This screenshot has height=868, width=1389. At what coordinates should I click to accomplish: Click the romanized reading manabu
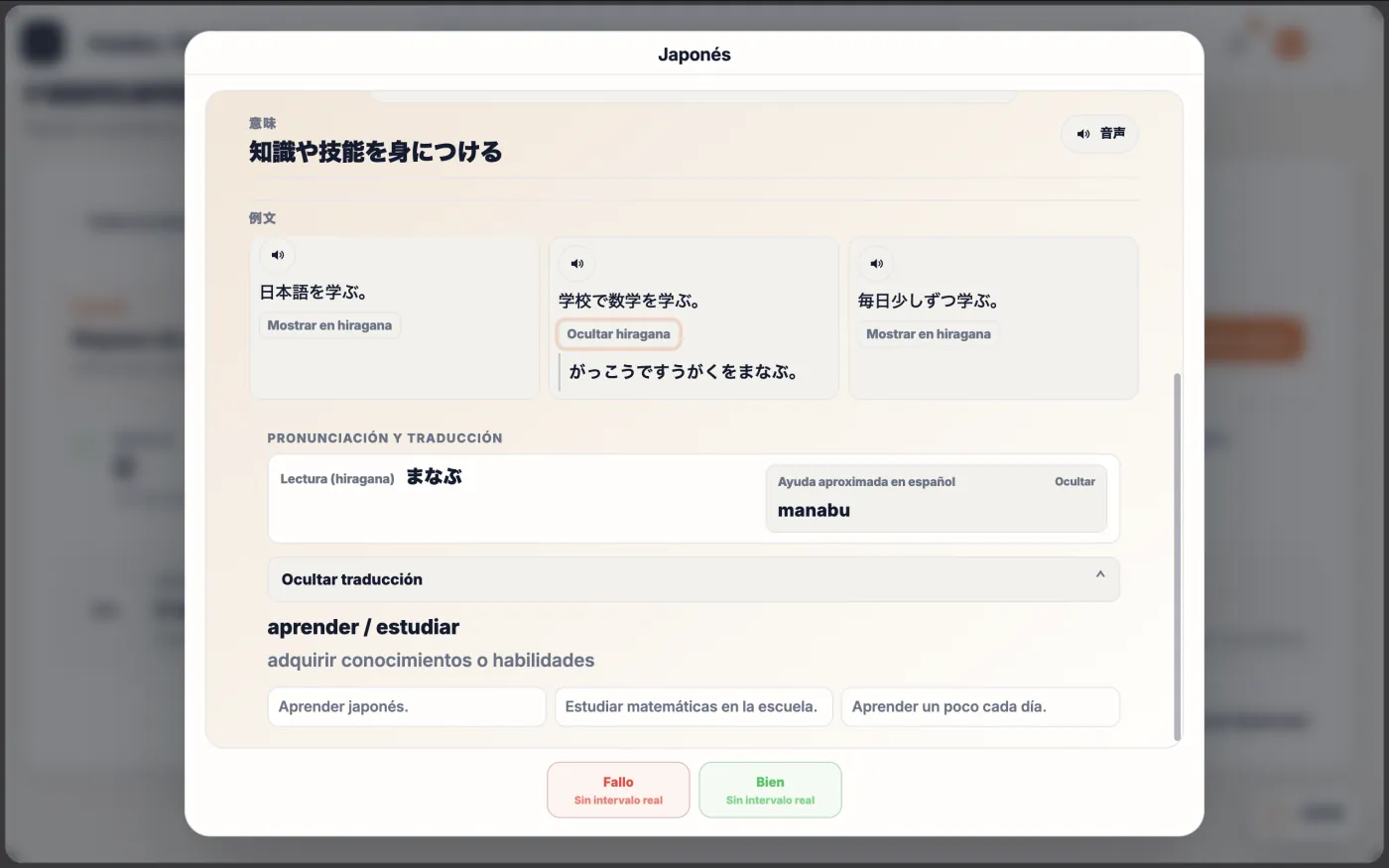coord(814,510)
